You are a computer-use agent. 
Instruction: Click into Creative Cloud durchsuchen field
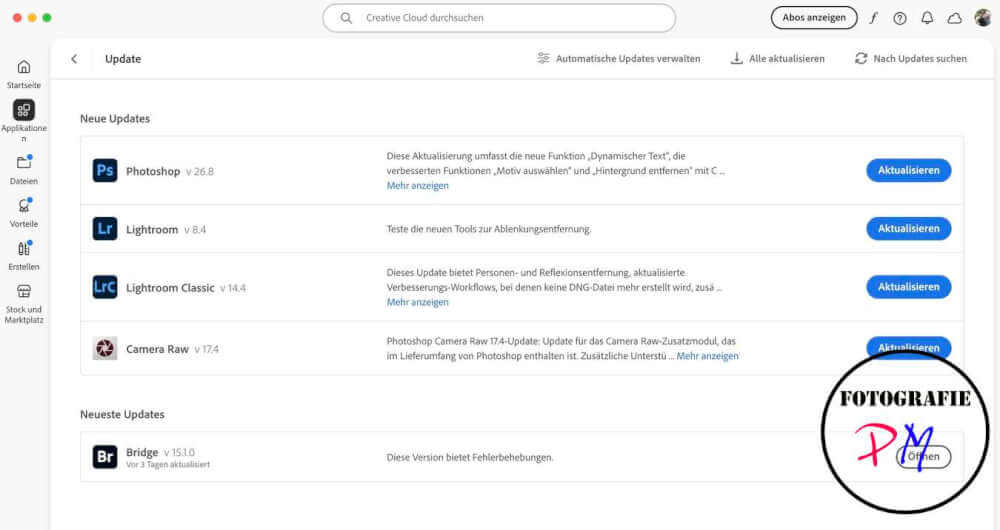[x=499, y=18]
